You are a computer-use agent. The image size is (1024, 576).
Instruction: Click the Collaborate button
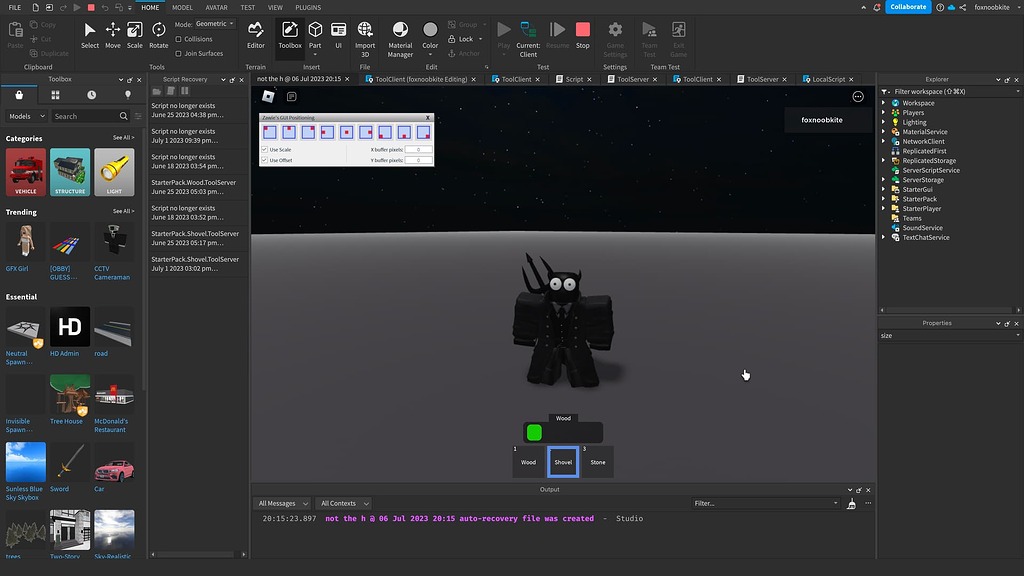pos(906,6)
